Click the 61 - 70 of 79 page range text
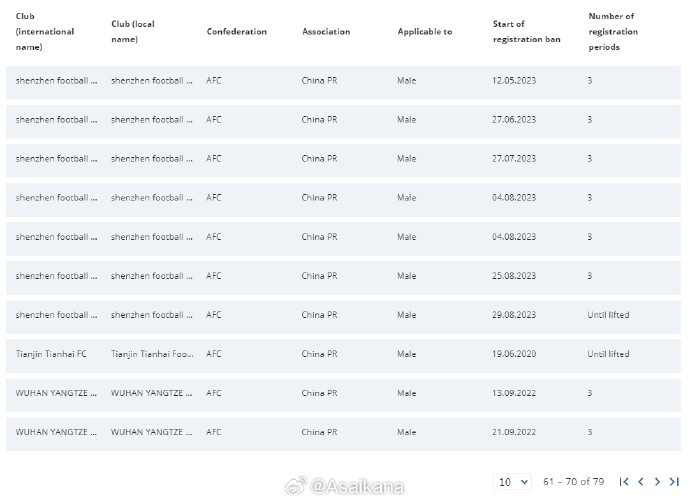 click(573, 482)
